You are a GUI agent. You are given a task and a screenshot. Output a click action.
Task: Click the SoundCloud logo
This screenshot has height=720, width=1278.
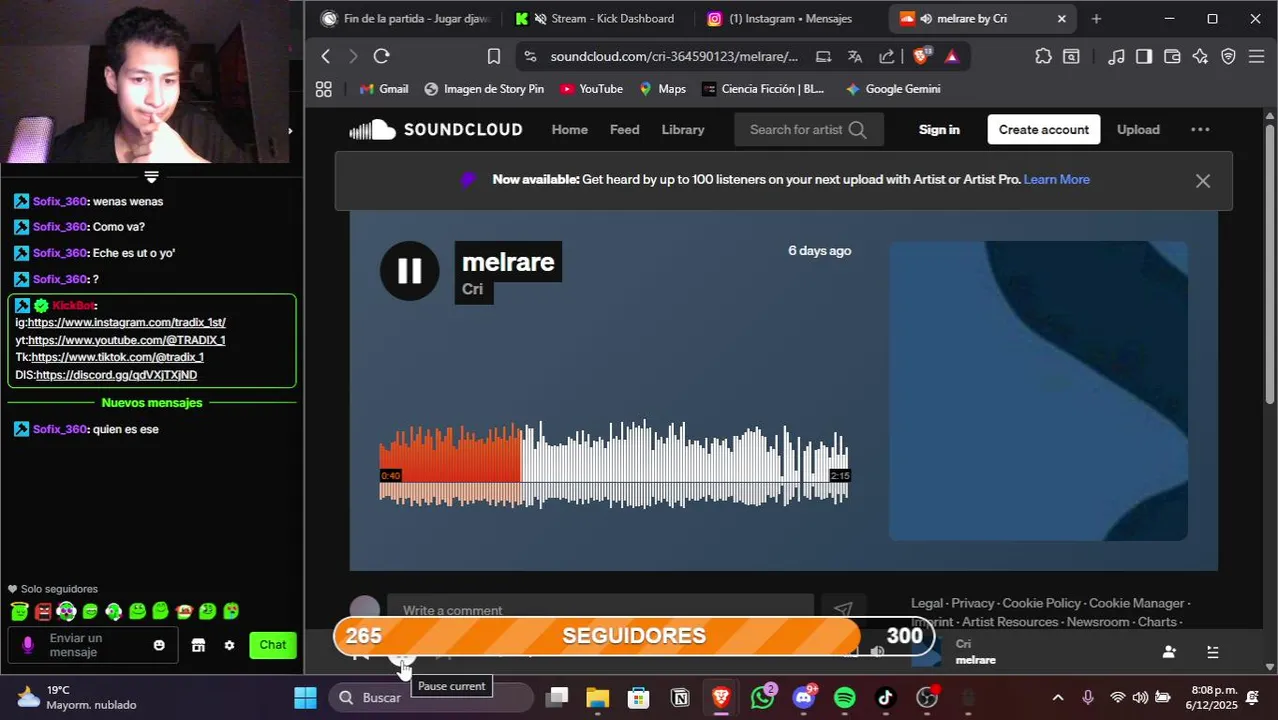[x=436, y=130]
